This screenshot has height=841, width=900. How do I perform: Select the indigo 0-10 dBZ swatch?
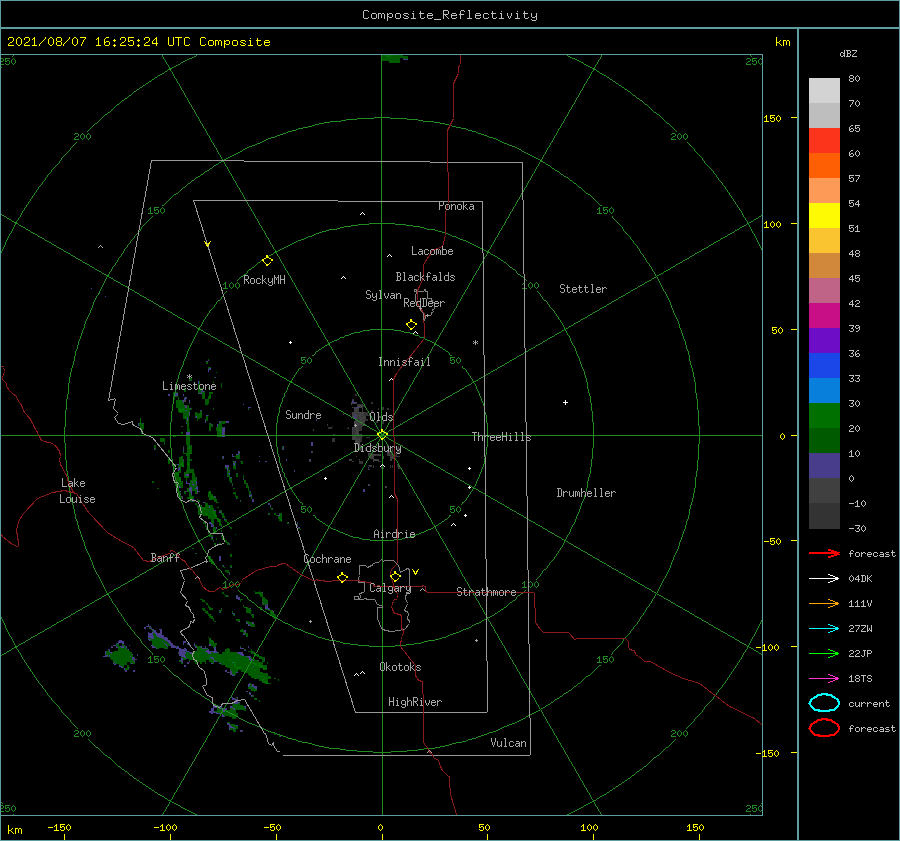824,465
